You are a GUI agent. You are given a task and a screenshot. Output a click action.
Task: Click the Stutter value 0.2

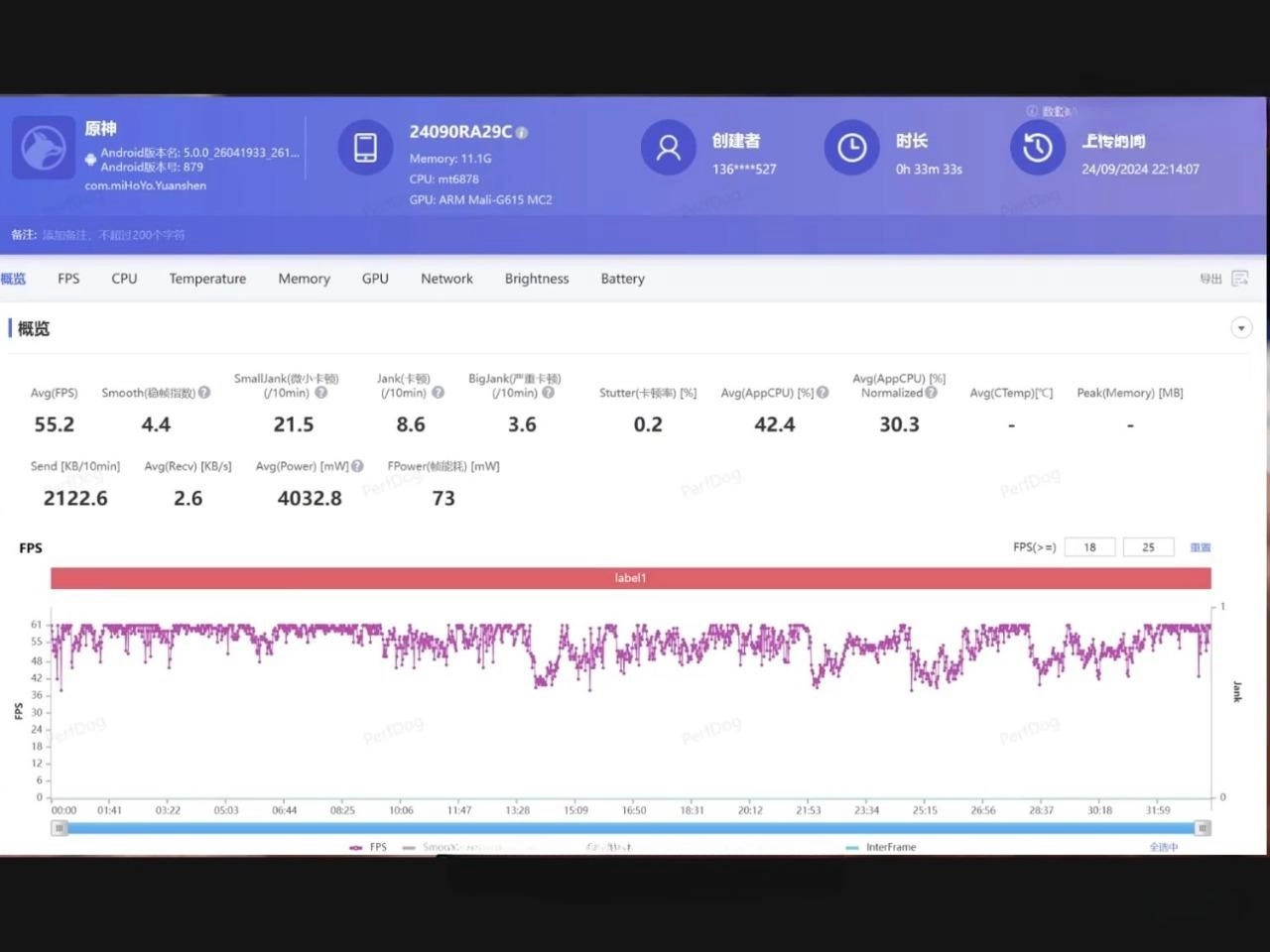coord(648,424)
